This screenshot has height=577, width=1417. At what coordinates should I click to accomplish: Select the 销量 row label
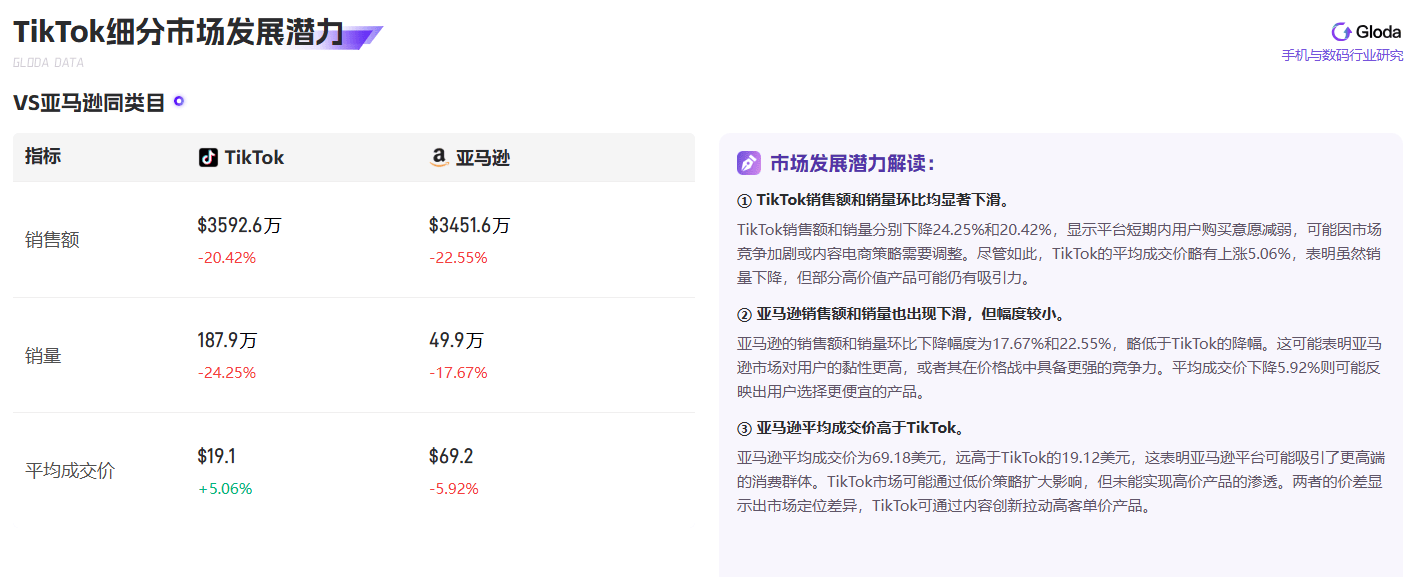click(43, 355)
